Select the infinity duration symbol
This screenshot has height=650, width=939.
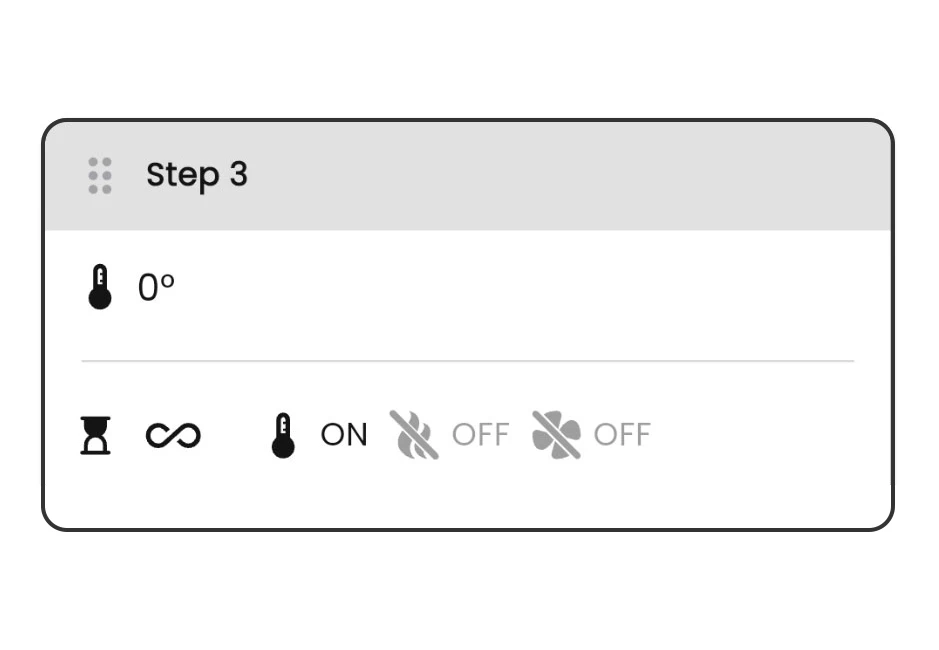(173, 436)
